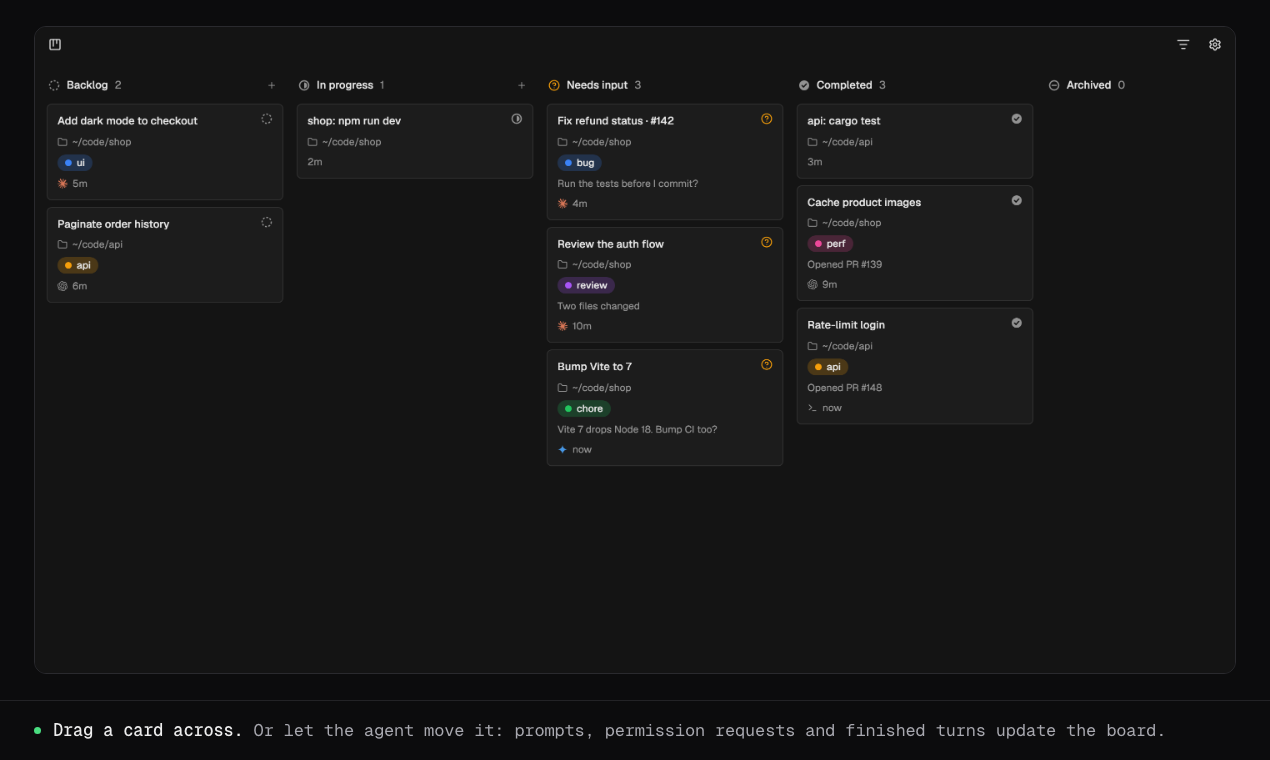Click checkmark icon on api: cargo test card
Image resolution: width=1270 pixels, height=760 pixels.
coord(1016,118)
